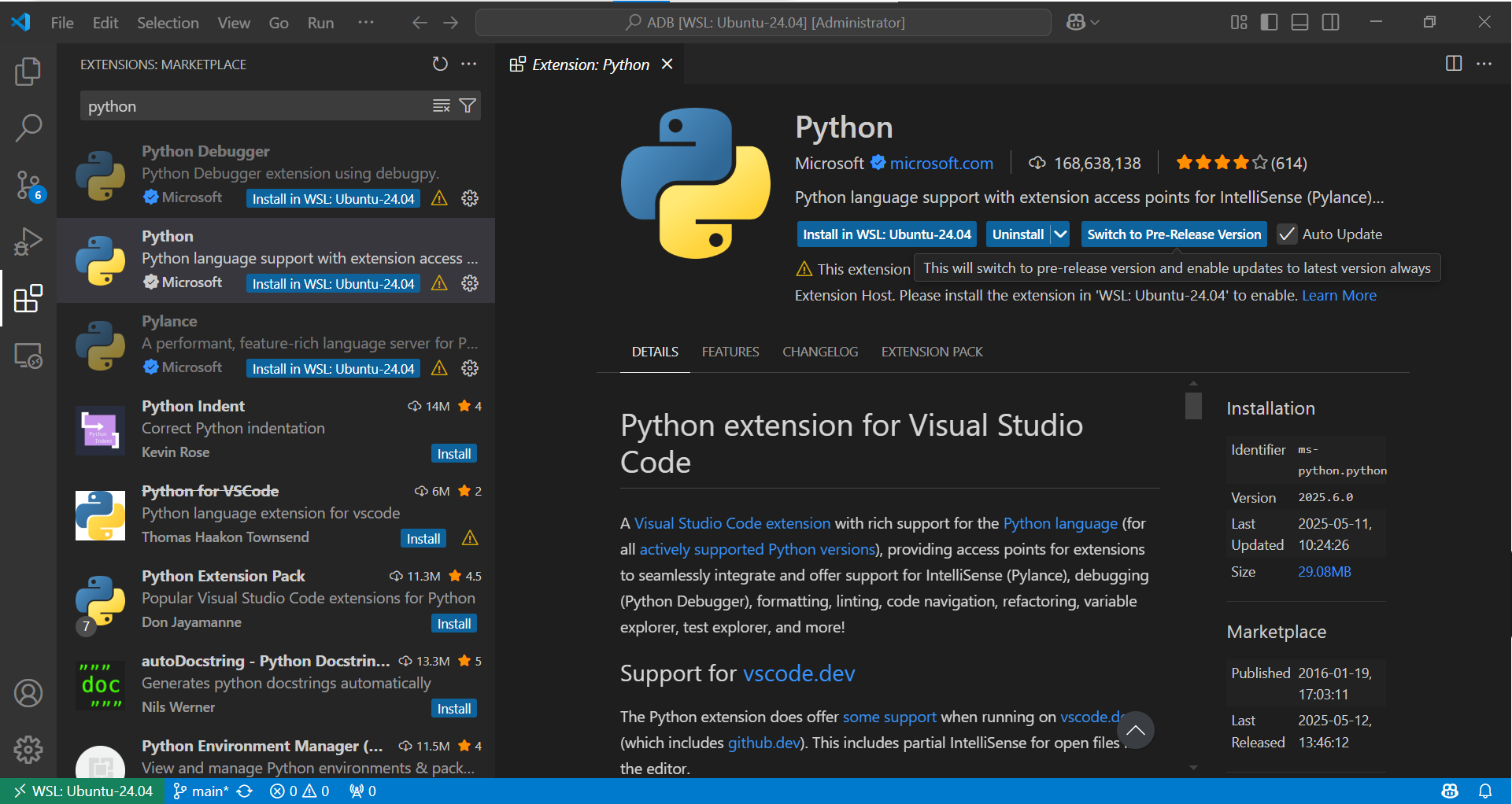Open the Copilot icon in the title bar

1076,22
